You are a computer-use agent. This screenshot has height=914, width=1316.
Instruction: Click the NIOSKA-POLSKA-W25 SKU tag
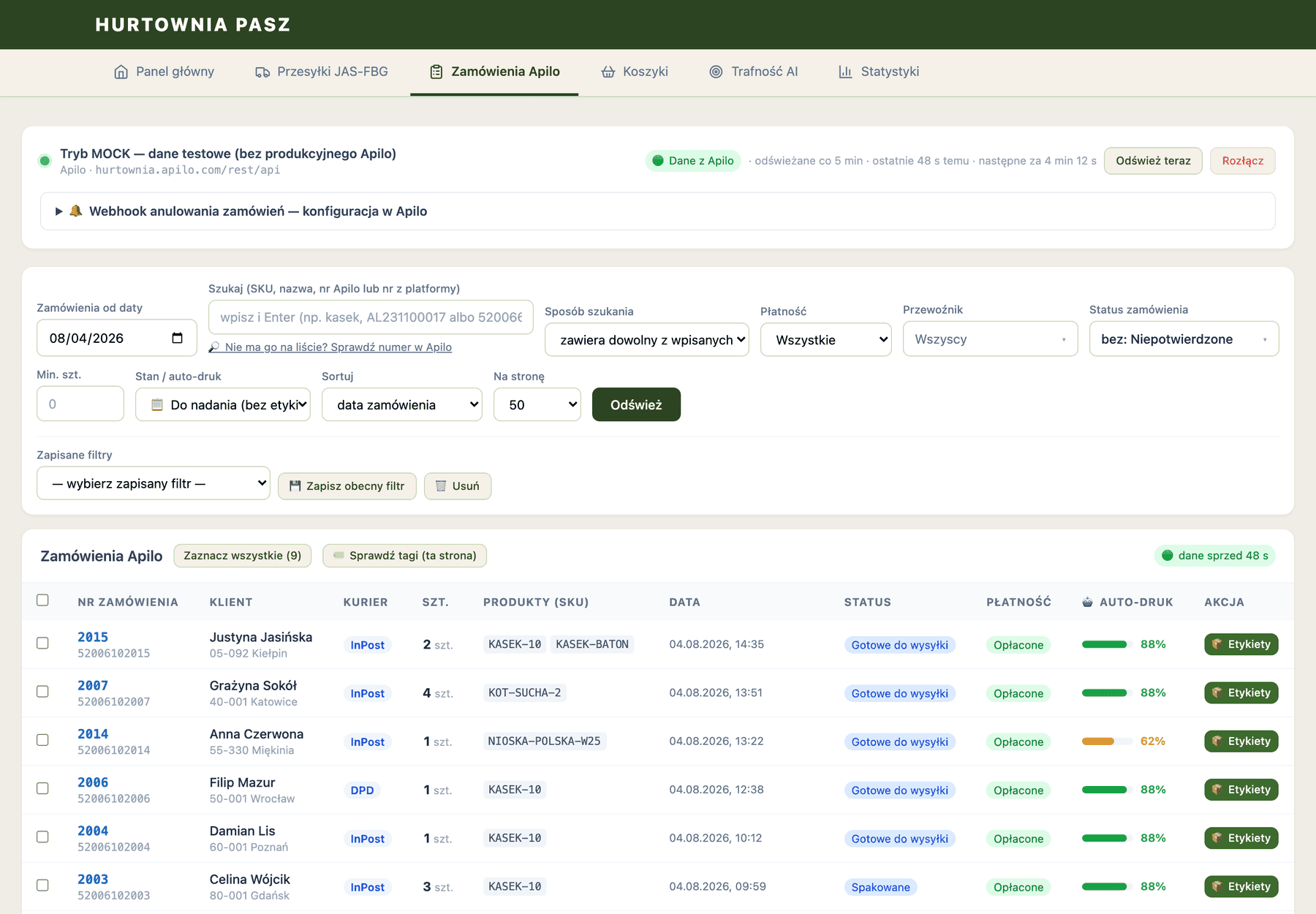pos(545,741)
